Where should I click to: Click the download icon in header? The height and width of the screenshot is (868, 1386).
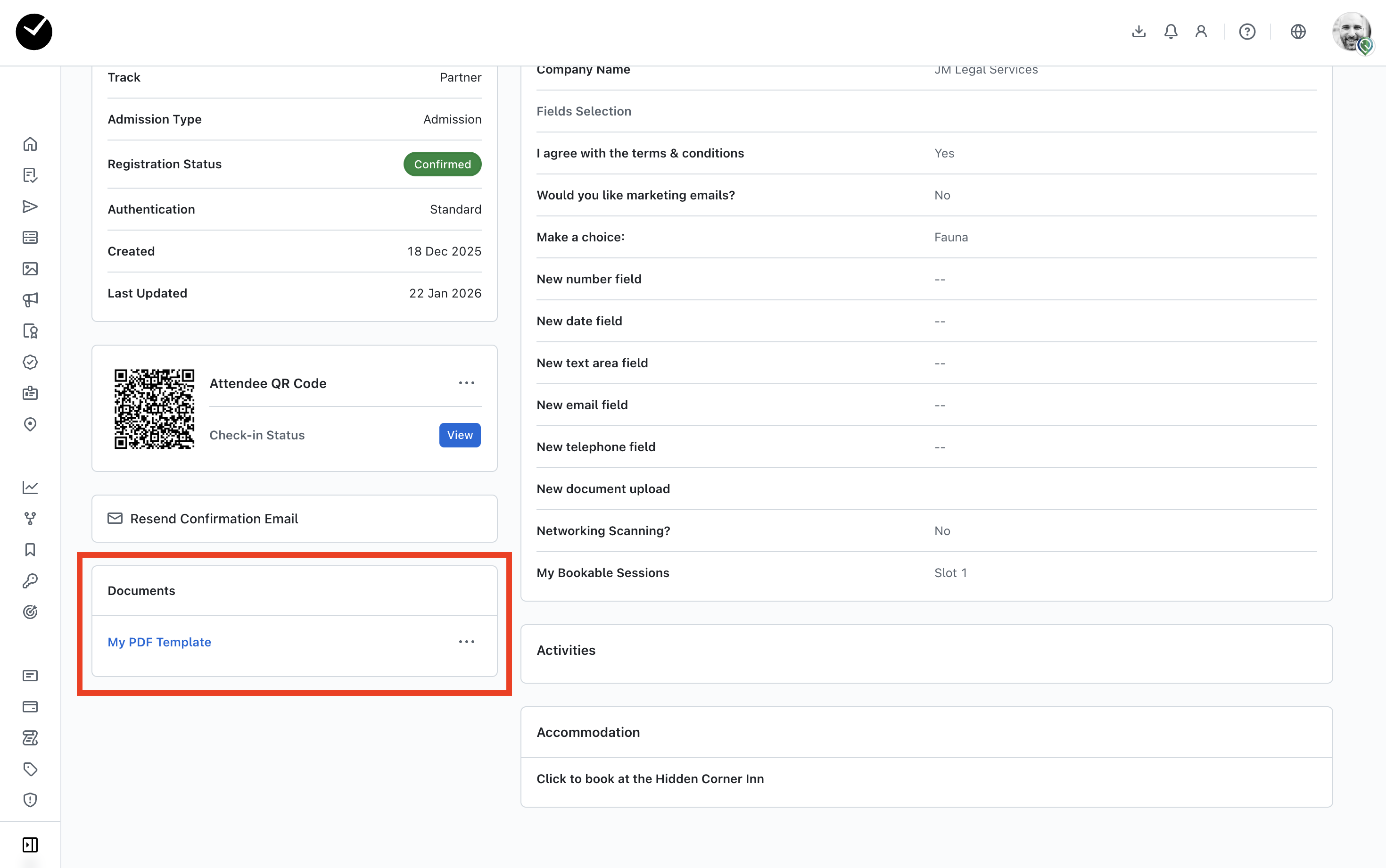[x=1138, y=32]
